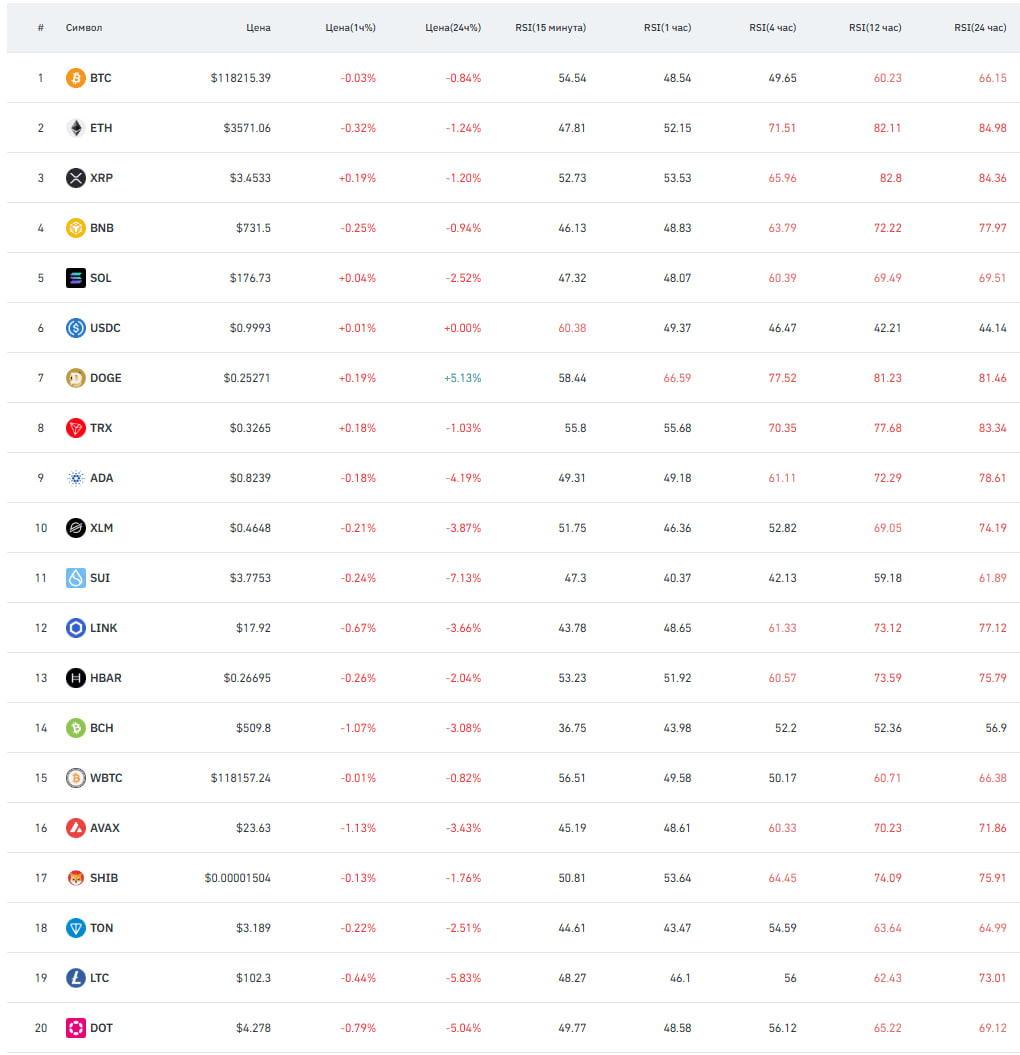1020x1055 pixels.
Task: Click the DOGE coin icon
Action: (x=75, y=378)
